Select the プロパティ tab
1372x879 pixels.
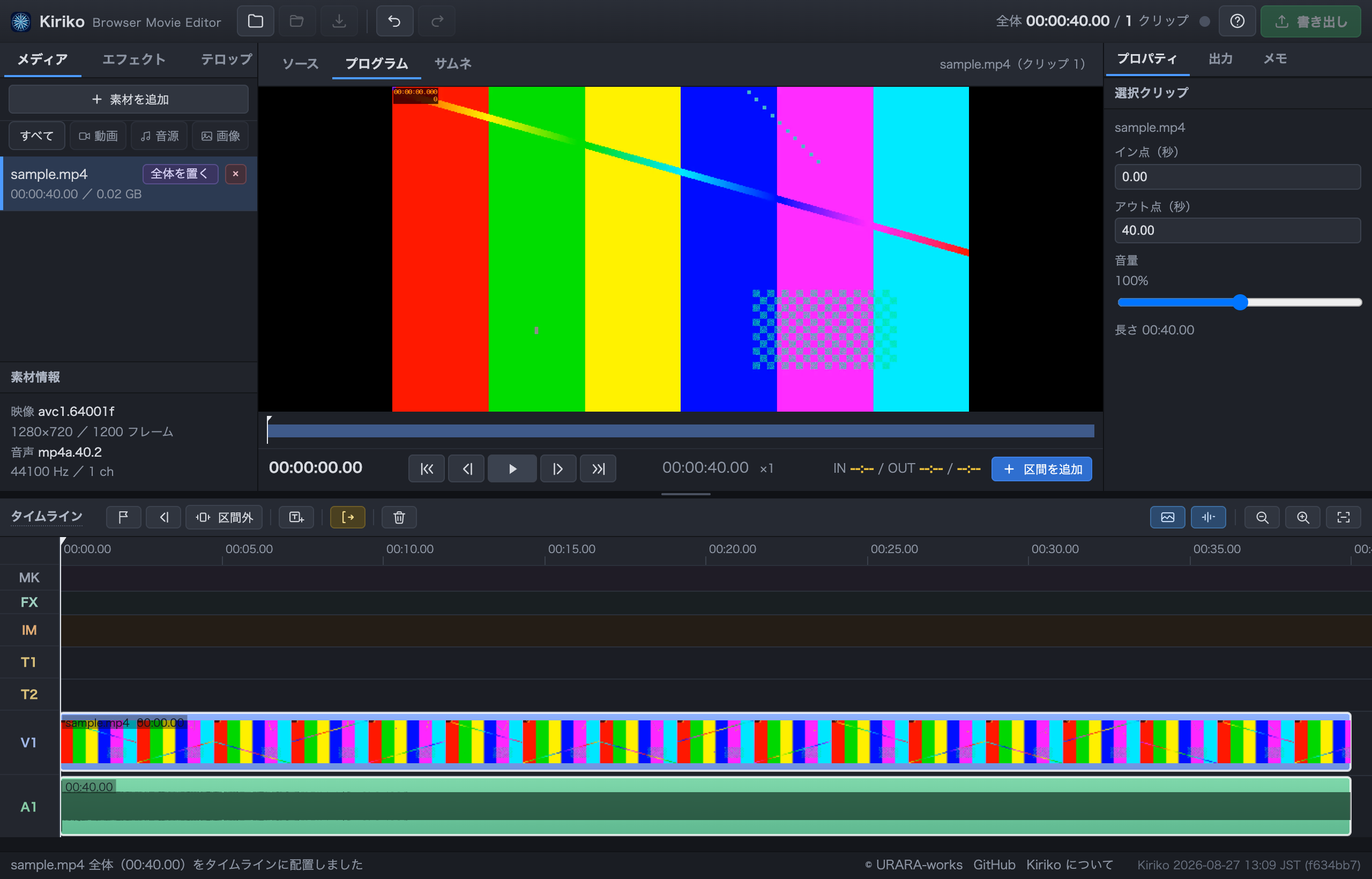click(x=1147, y=59)
